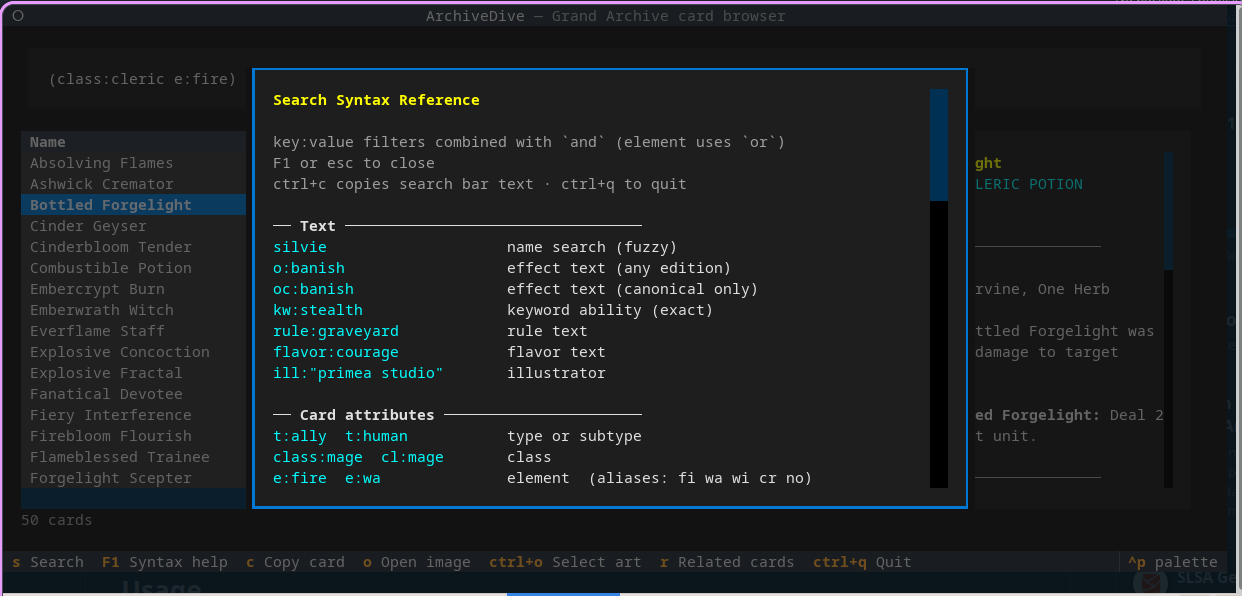Viewport: 1242px width, 596px height.
Task: Select Cinder Geyser card row
Action: click(x=133, y=226)
